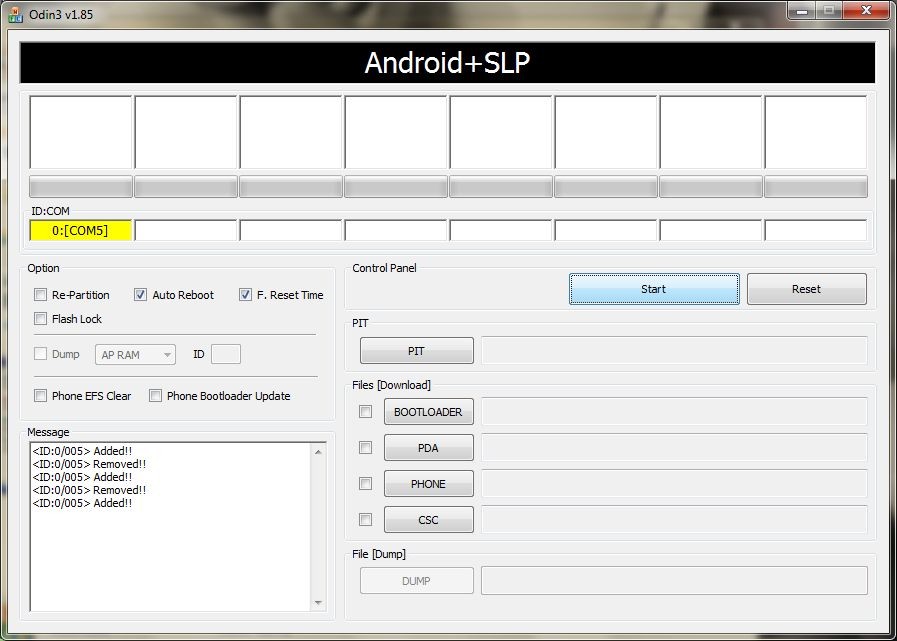Image resolution: width=897 pixels, height=641 pixels.
Task: Choose a PHONE modem file
Action: (428, 484)
